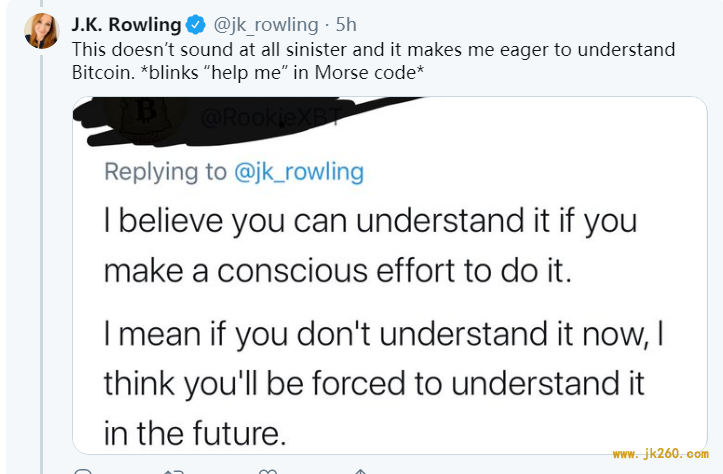Viewport: 723px width, 474px height.
Task: Click the 'Replying to' label in the quoted tweet
Action: point(166,172)
